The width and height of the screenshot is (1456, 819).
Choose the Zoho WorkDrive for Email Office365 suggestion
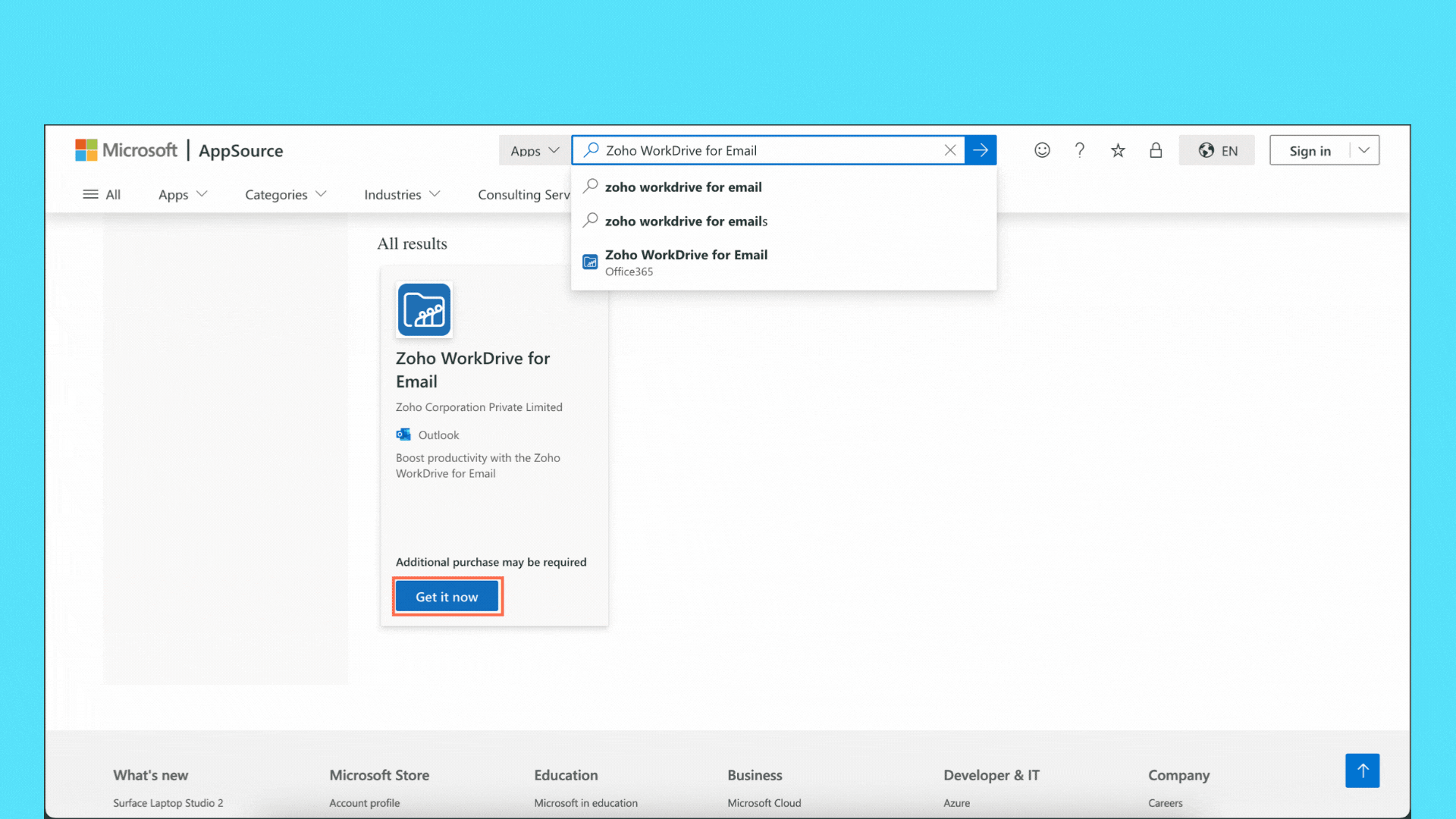pos(783,262)
